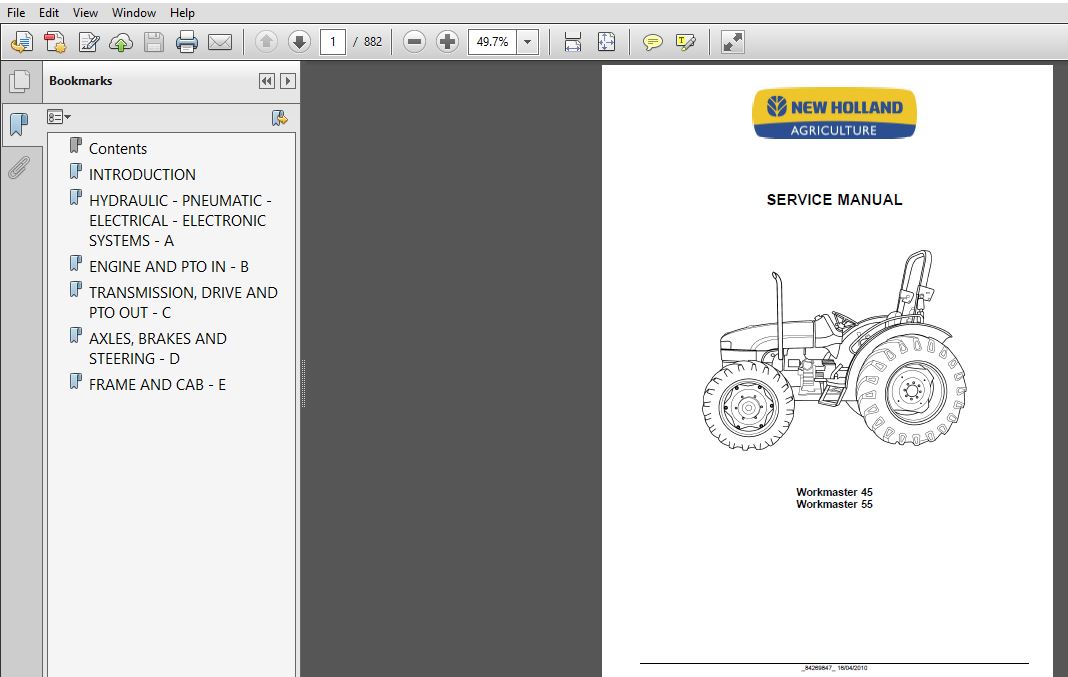Open the page thumbnails panel icon
The image size is (1068, 677).
point(20,82)
